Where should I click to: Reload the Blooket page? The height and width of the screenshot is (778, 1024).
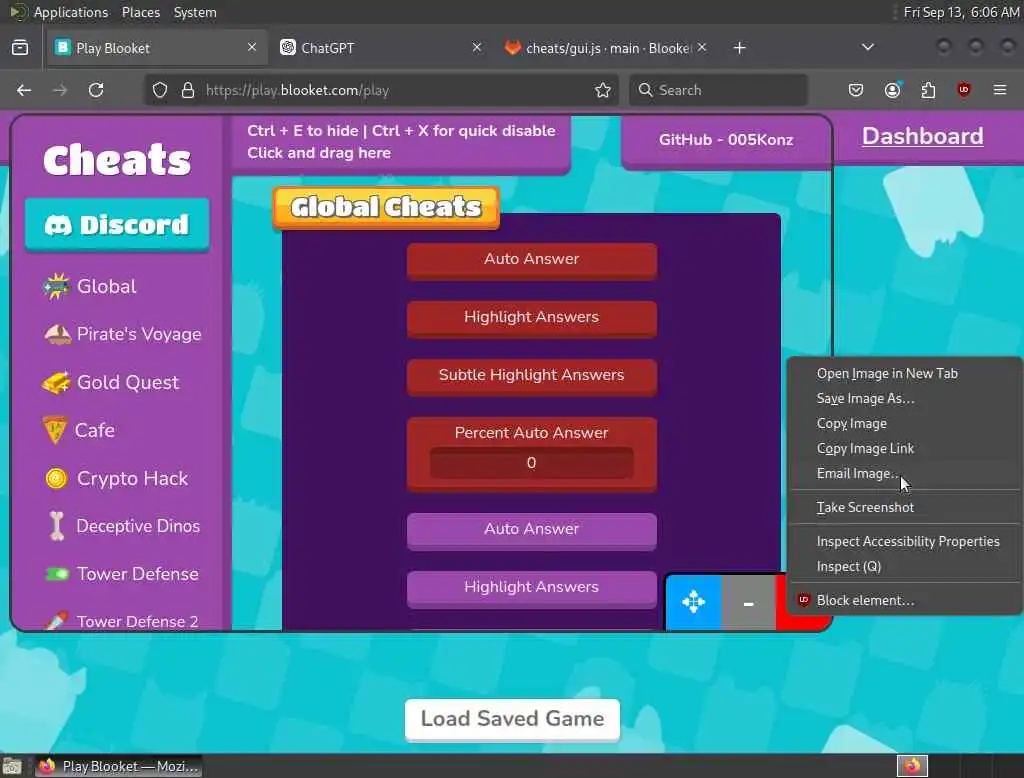click(96, 90)
